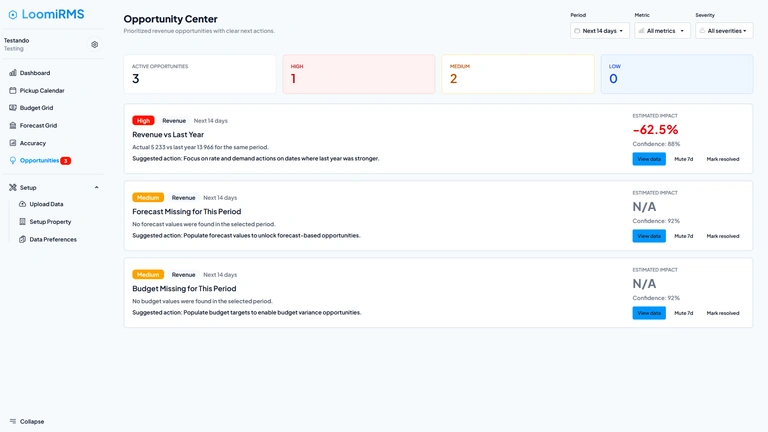Click the LoomiRMS logo icon
Screen dimensions: 768x432
click(13, 15)
